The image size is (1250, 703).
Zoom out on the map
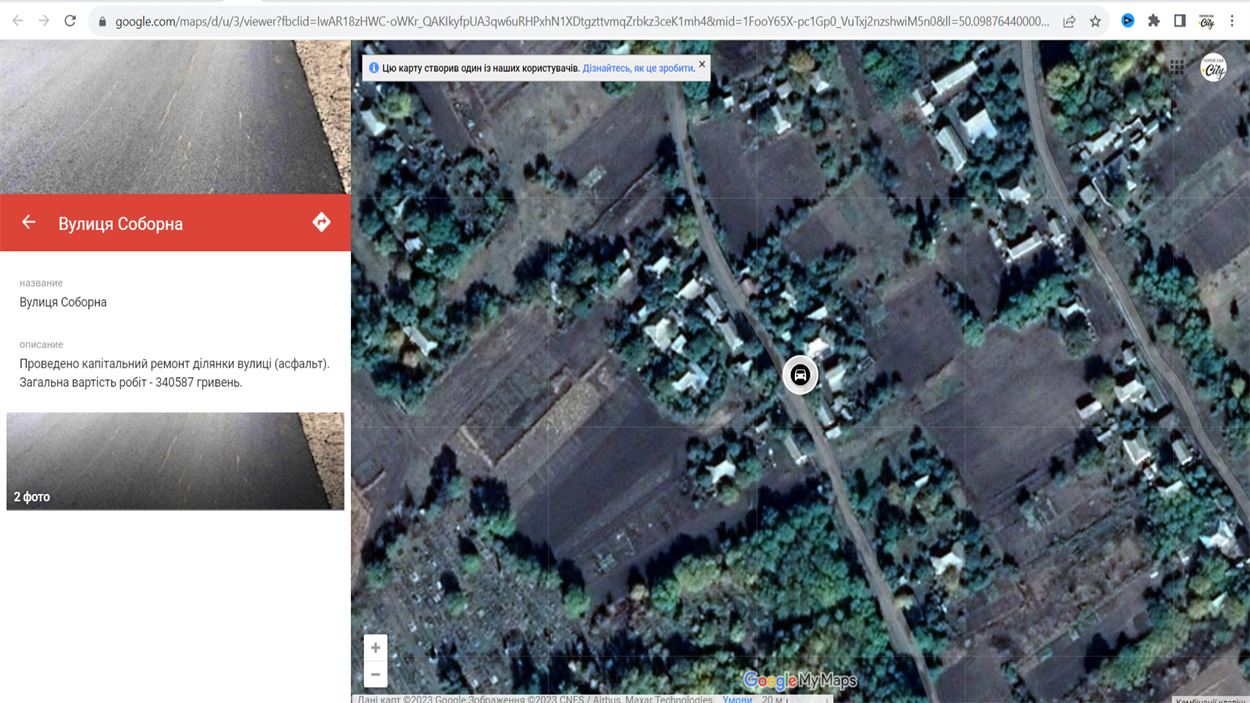(x=376, y=674)
